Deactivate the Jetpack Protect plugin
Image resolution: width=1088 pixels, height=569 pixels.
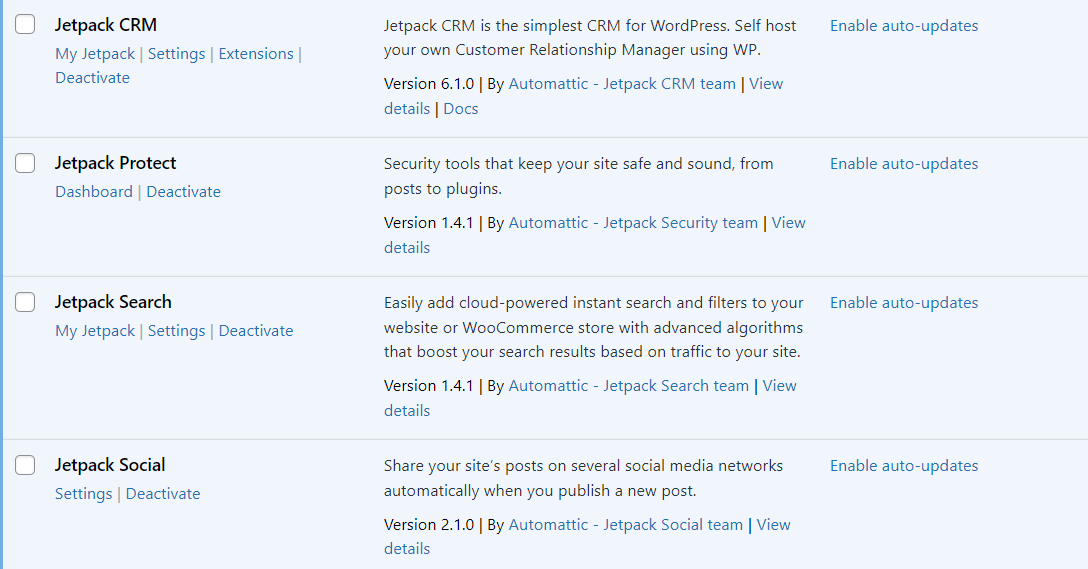[x=183, y=192]
